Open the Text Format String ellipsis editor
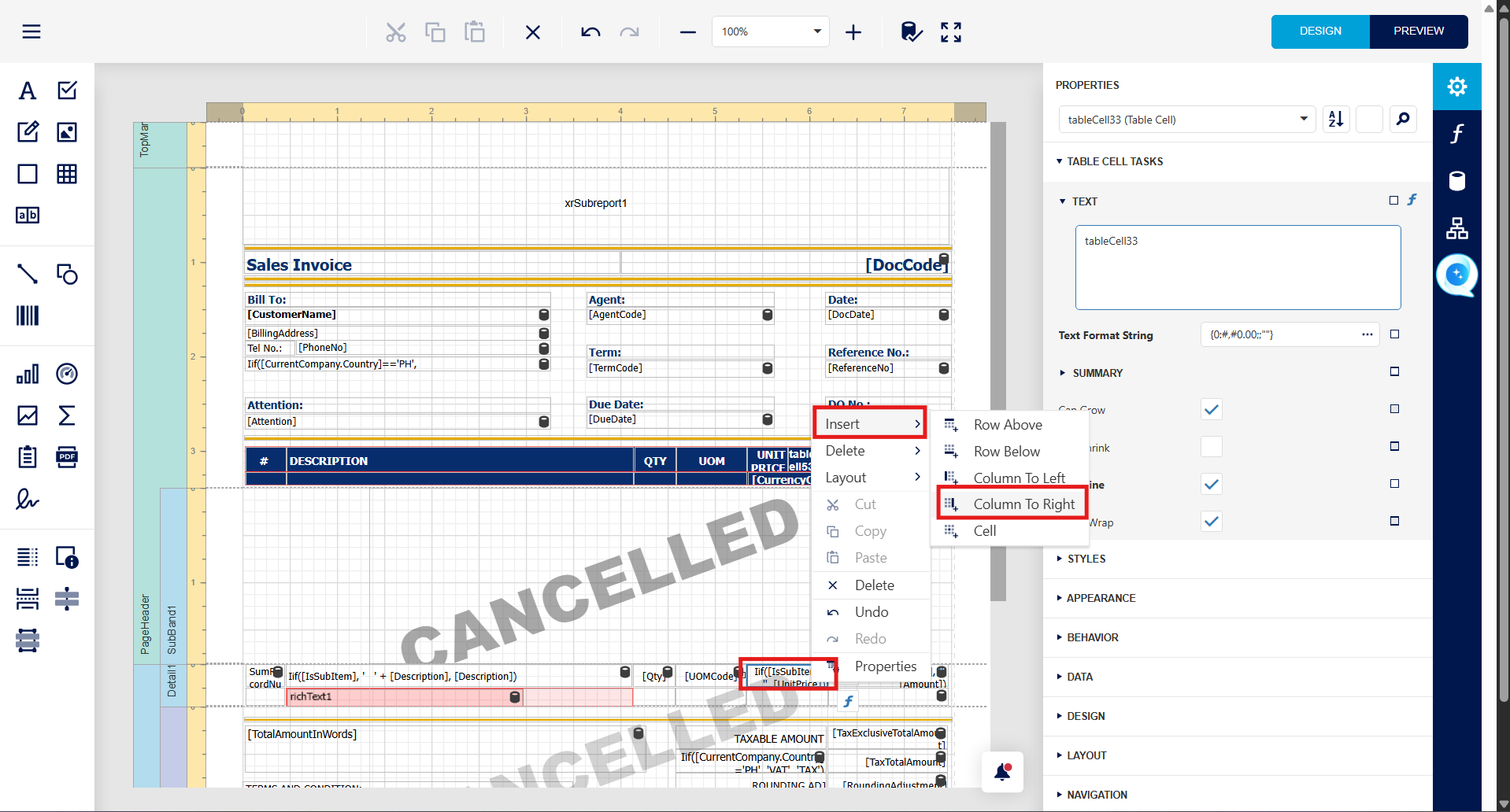The height and width of the screenshot is (812, 1510). click(1367, 334)
